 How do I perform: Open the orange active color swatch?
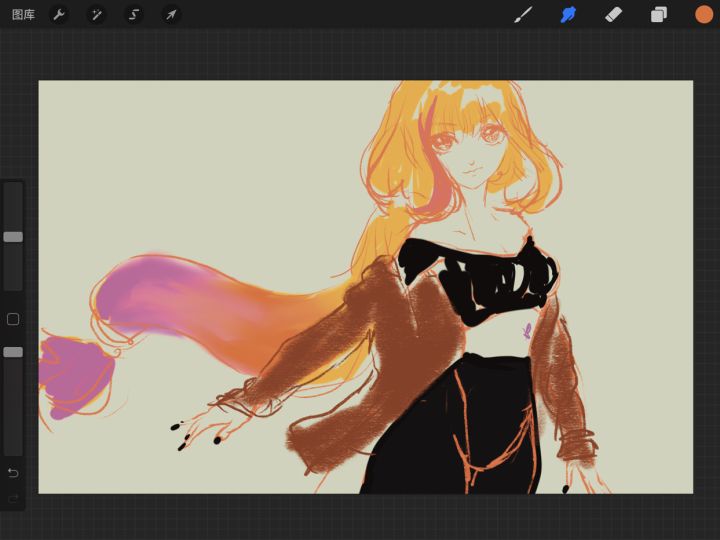point(703,15)
